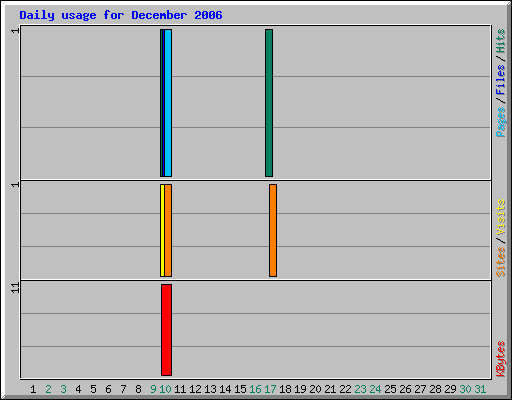Click day label 8 on the axis
512x400 pixels.
coord(138,389)
